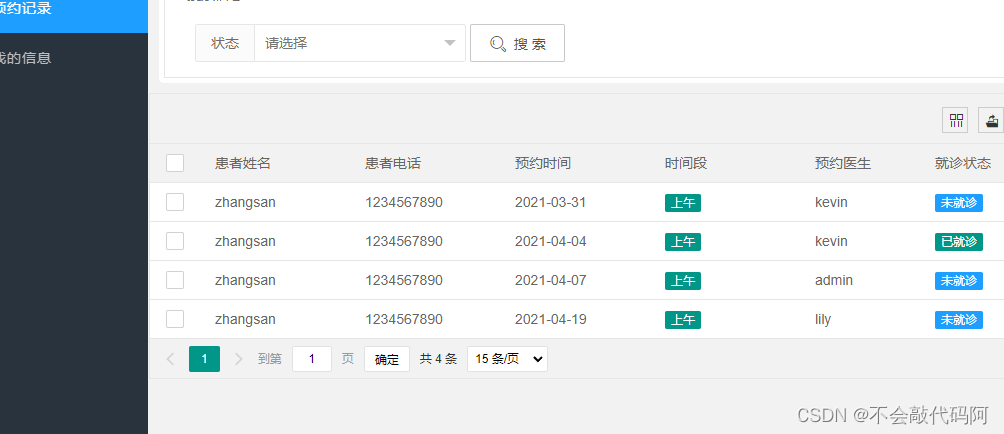
Task: Click the 患者姓名 column header
Action: click(243, 163)
